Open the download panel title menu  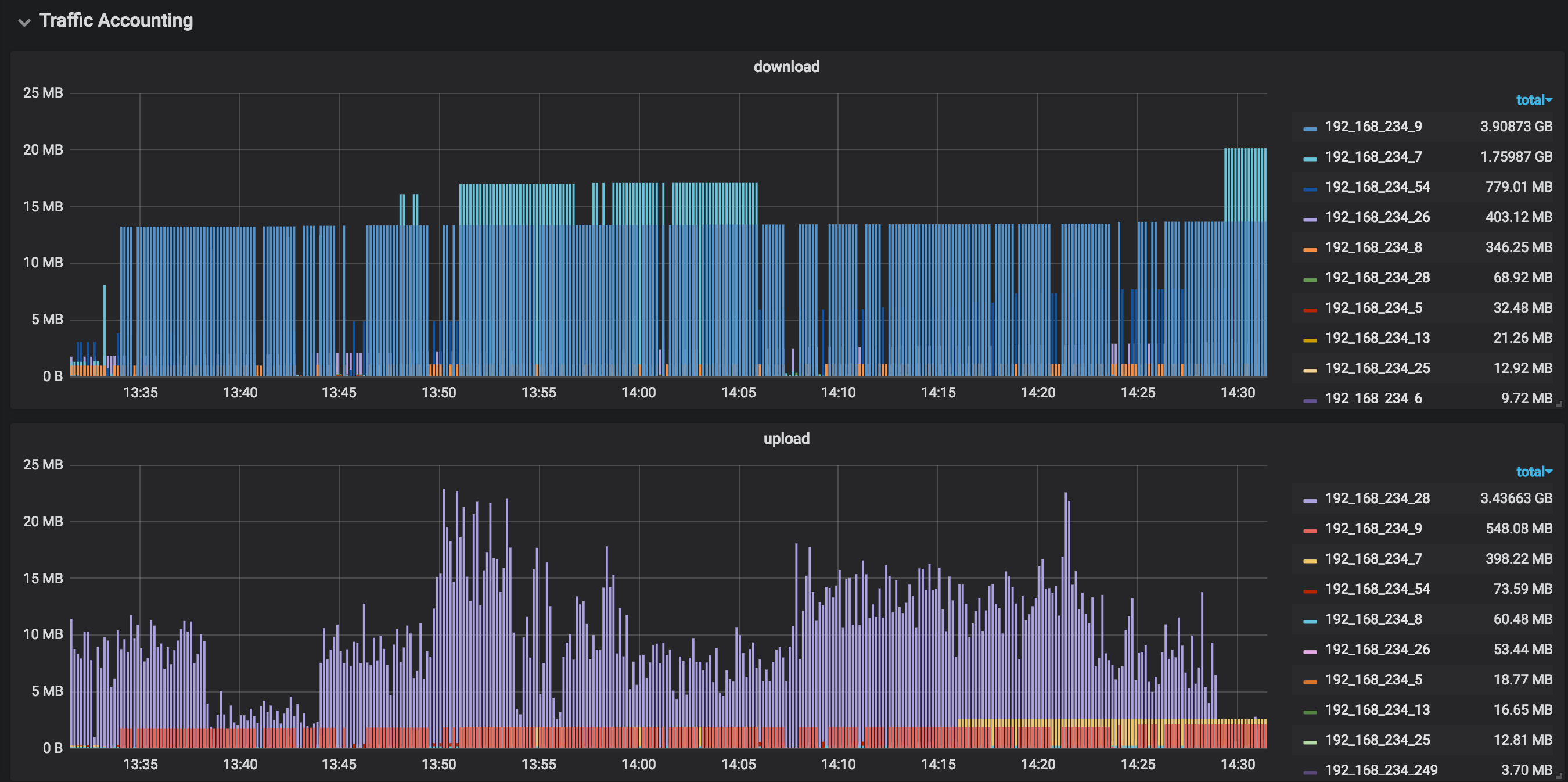786,67
